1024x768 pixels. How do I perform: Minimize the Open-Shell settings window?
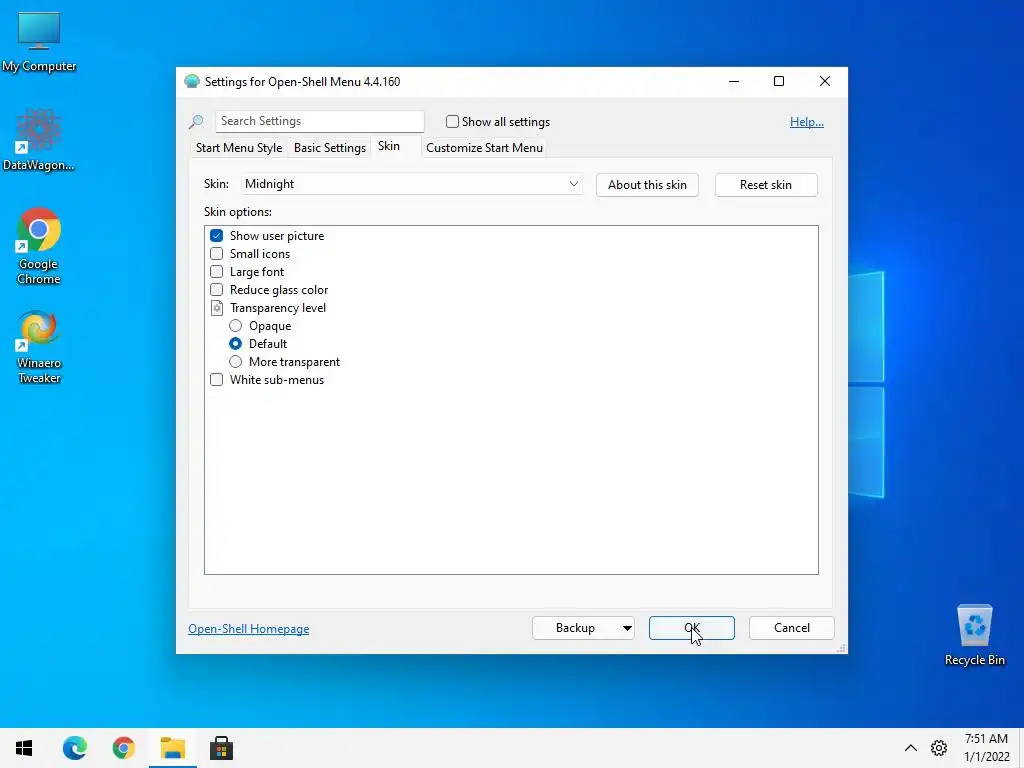[x=734, y=81]
